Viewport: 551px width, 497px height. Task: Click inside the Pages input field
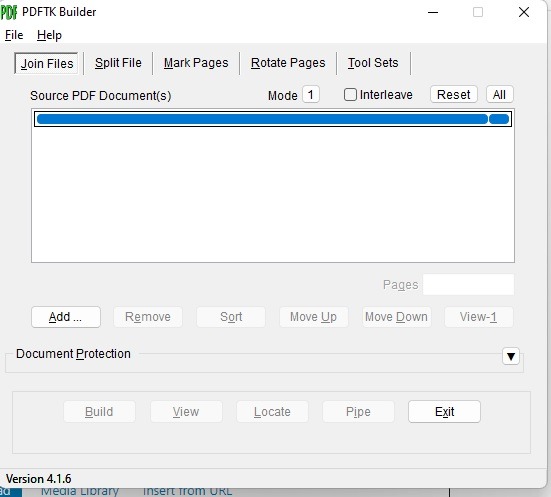468,284
